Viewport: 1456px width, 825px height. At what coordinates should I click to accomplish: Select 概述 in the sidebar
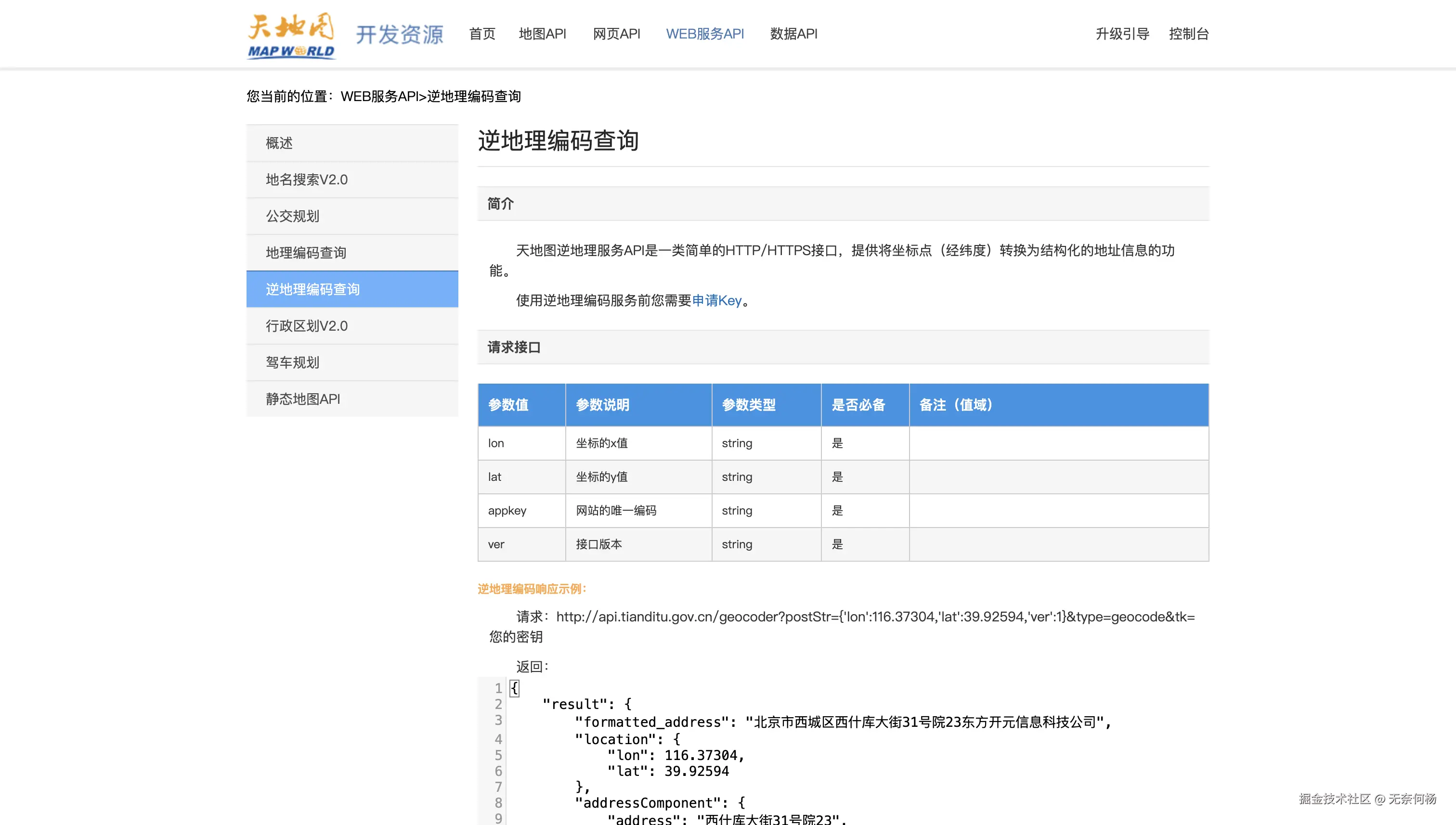click(279, 143)
